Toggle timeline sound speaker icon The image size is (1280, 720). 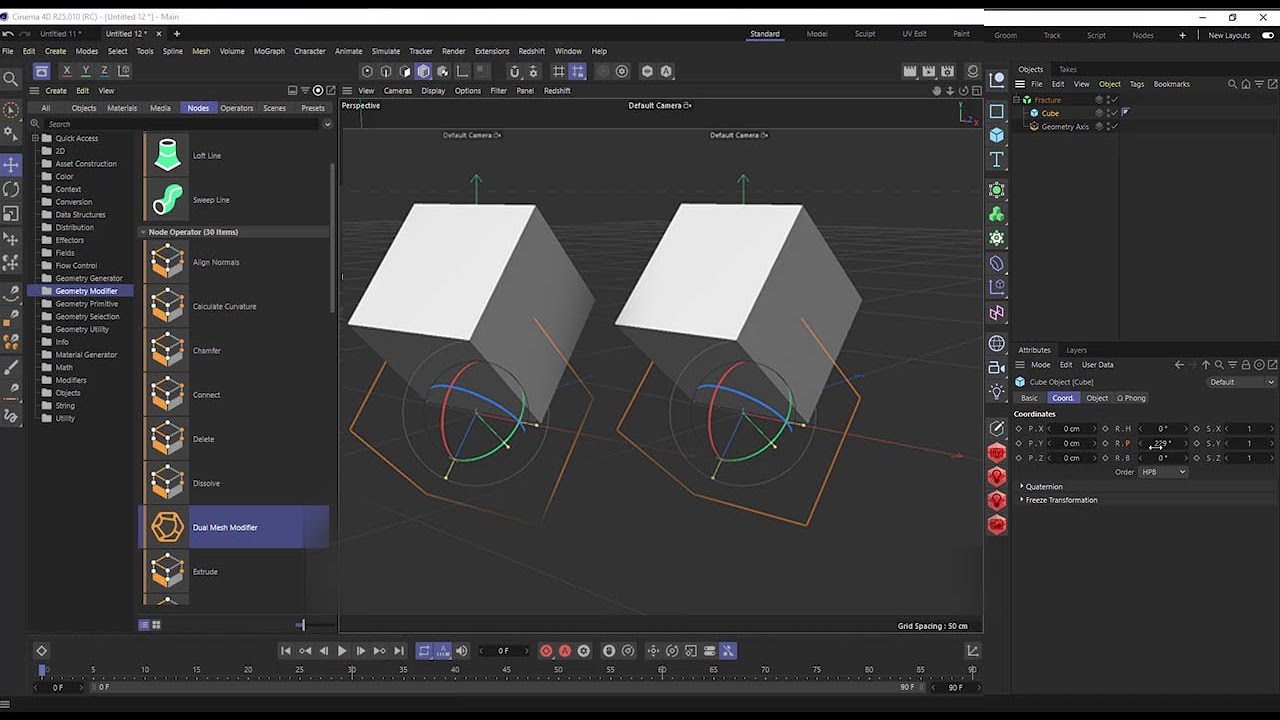point(462,651)
